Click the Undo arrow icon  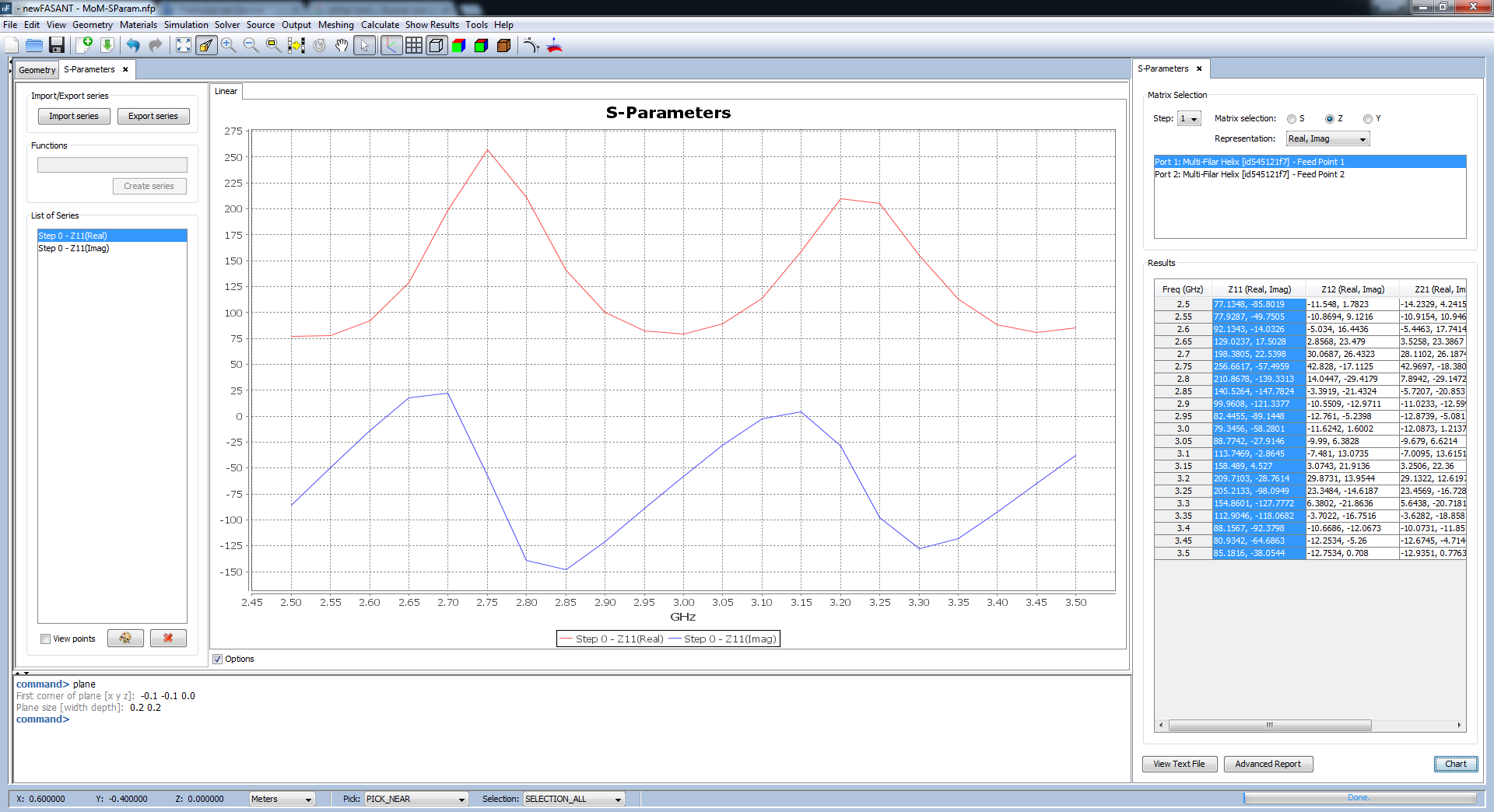[133, 45]
